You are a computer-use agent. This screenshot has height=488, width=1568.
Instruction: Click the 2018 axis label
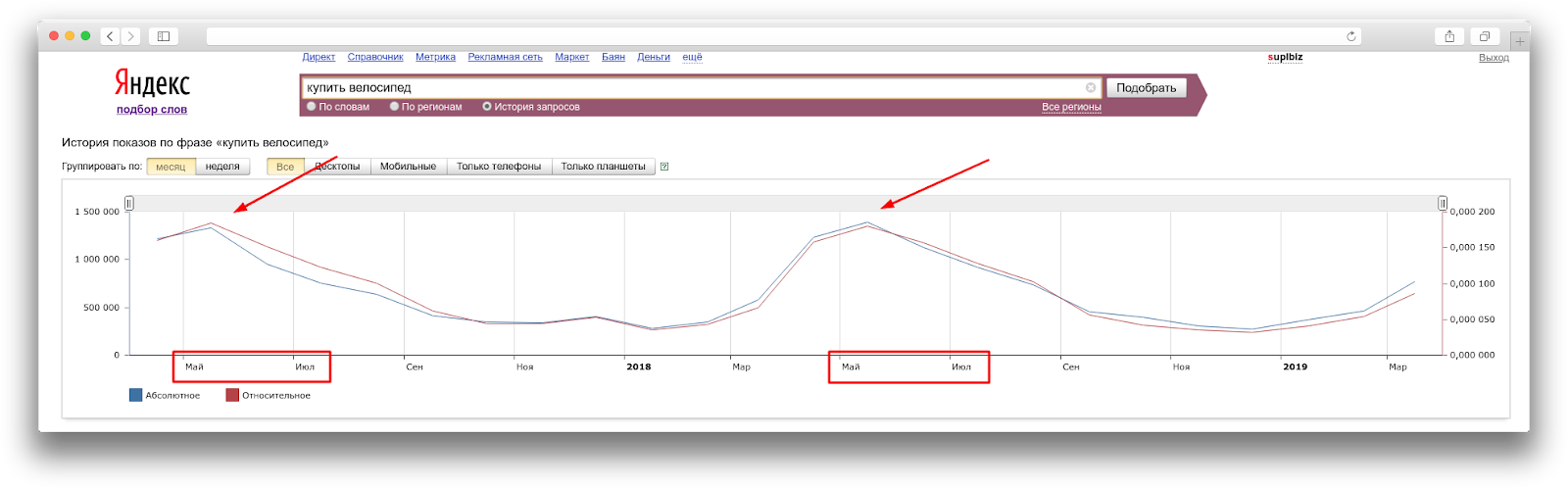click(x=639, y=366)
